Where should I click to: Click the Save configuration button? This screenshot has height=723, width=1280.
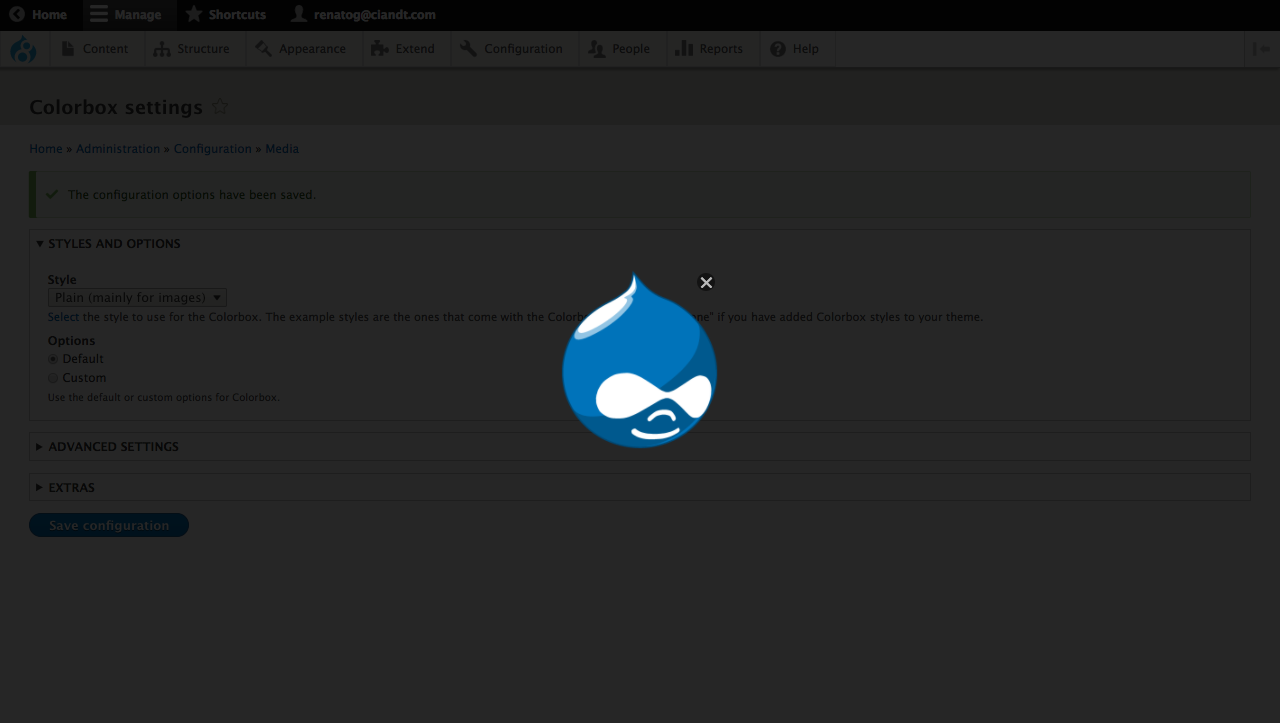109,525
